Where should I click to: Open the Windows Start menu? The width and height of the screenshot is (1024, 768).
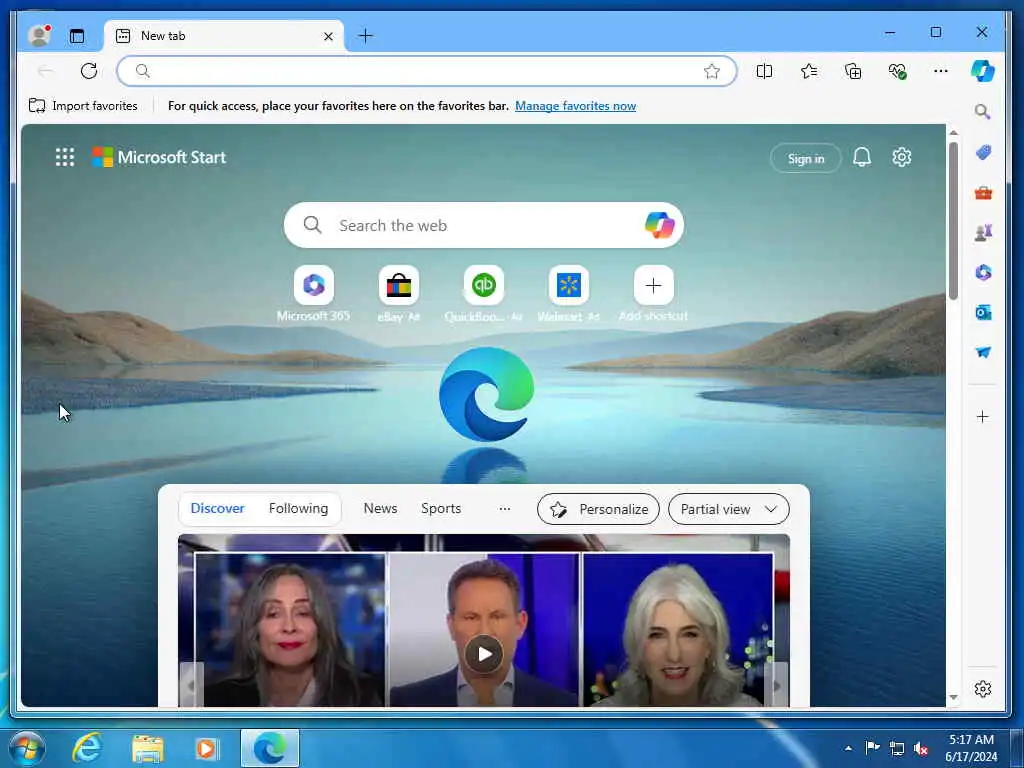(x=27, y=748)
